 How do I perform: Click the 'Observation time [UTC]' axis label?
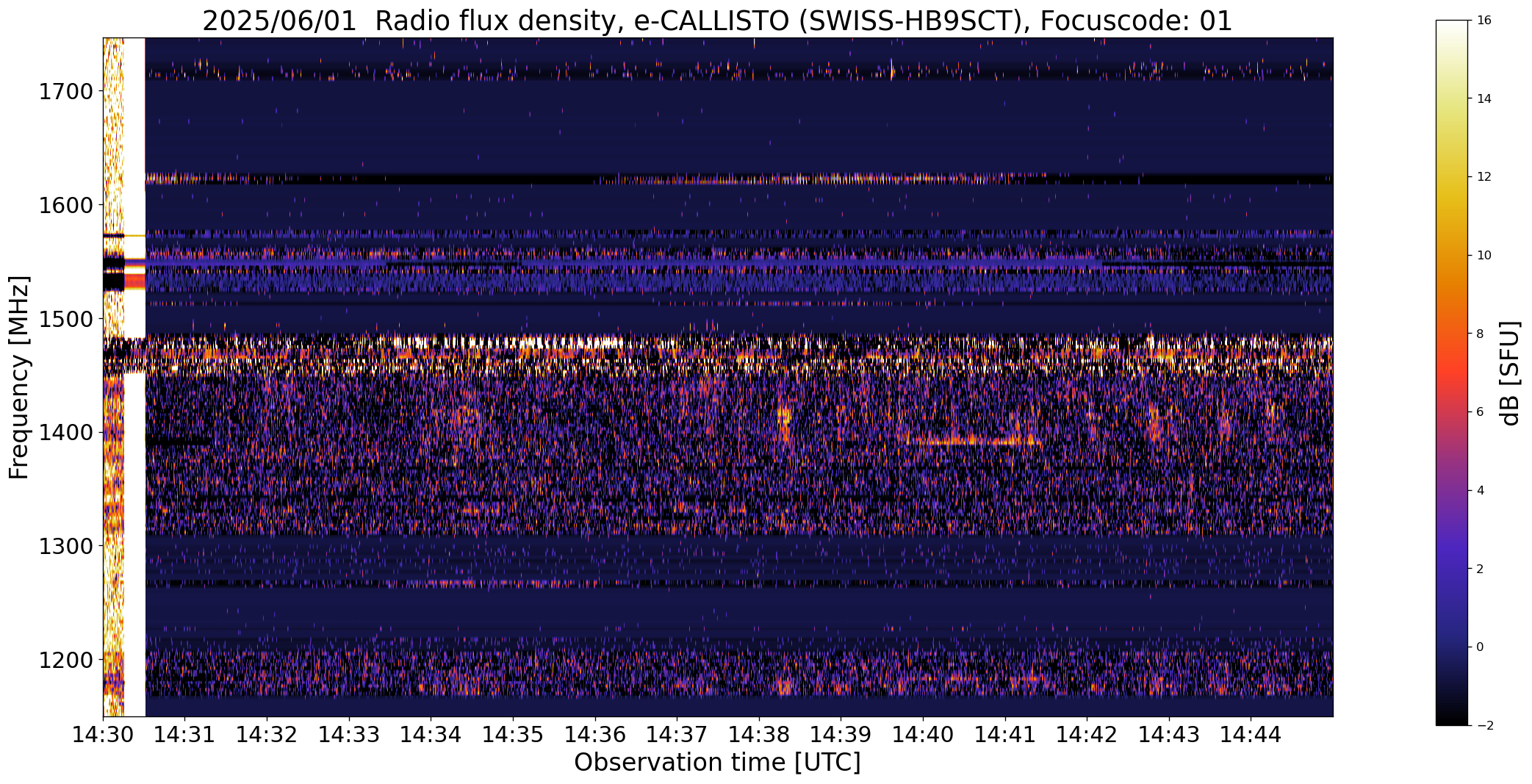click(x=717, y=763)
